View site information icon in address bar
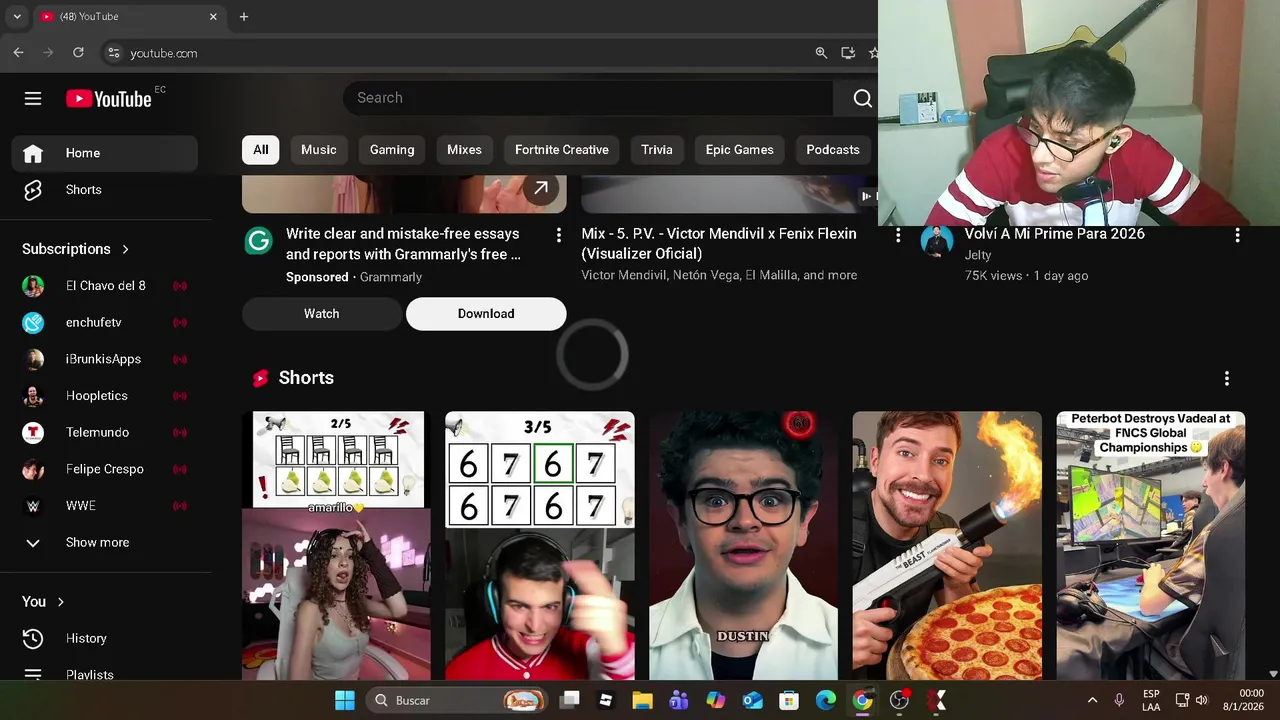This screenshot has width=1280, height=720. pos(114,53)
